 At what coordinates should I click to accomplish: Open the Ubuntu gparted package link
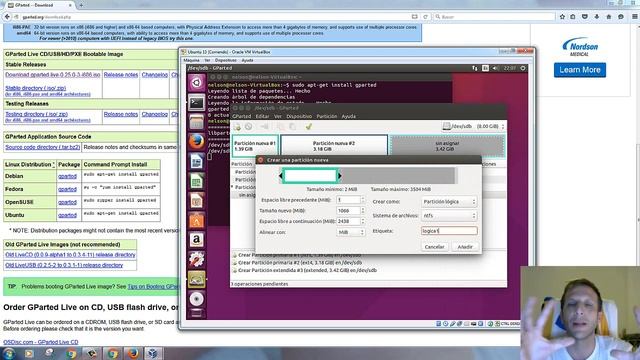tap(67, 215)
